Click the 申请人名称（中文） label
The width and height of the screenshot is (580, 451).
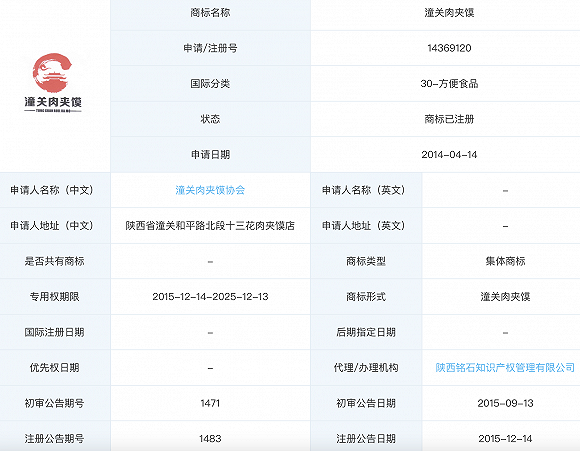53,190
